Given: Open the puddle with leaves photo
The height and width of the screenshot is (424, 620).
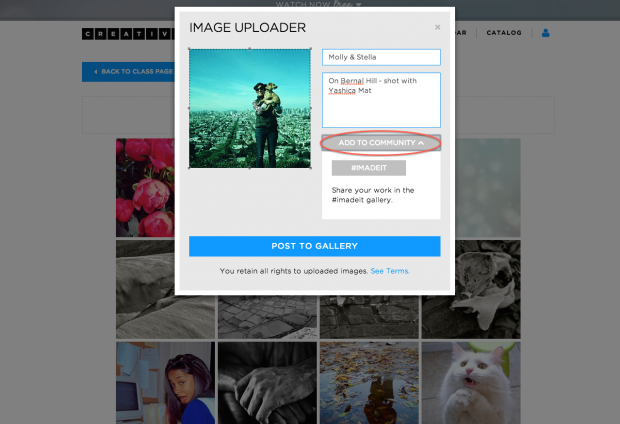Looking at the screenshot, I should [369, 383].
